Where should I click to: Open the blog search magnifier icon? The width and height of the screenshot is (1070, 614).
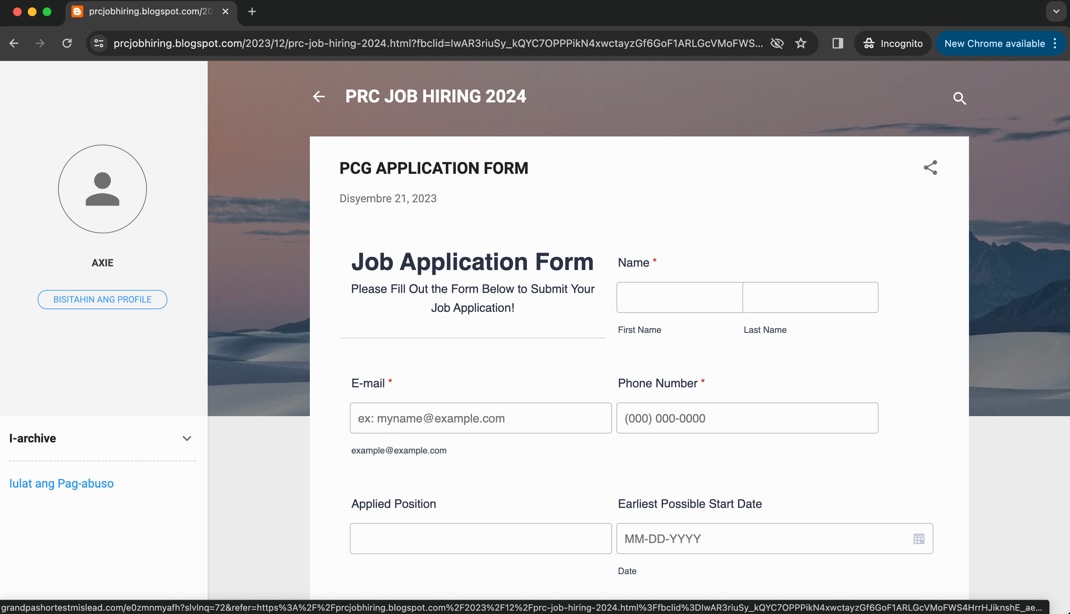click(x=959, y=98)
